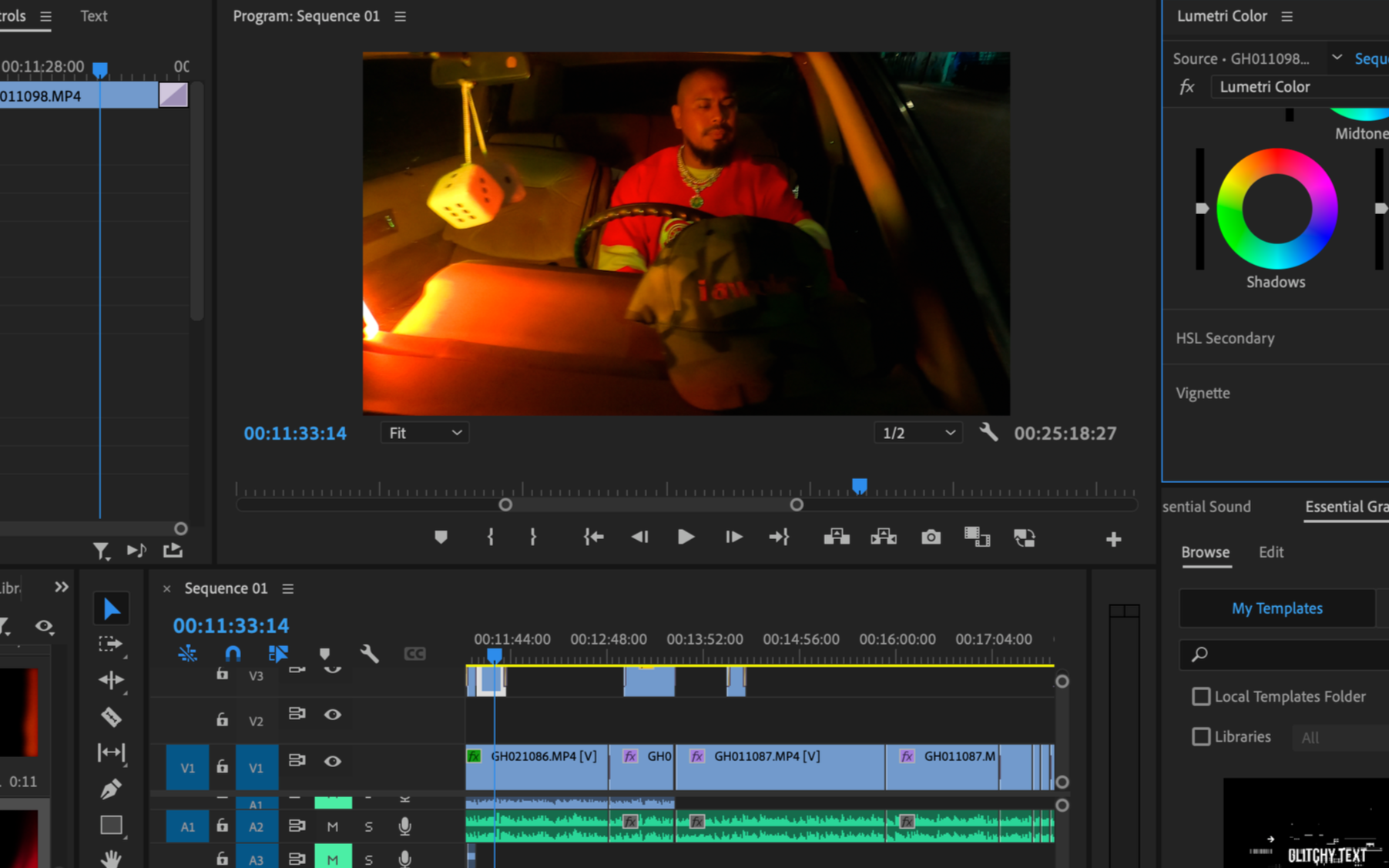Open the 1/2 playback resolution dropdown
1389x868 pixels.
pos(918,433)
